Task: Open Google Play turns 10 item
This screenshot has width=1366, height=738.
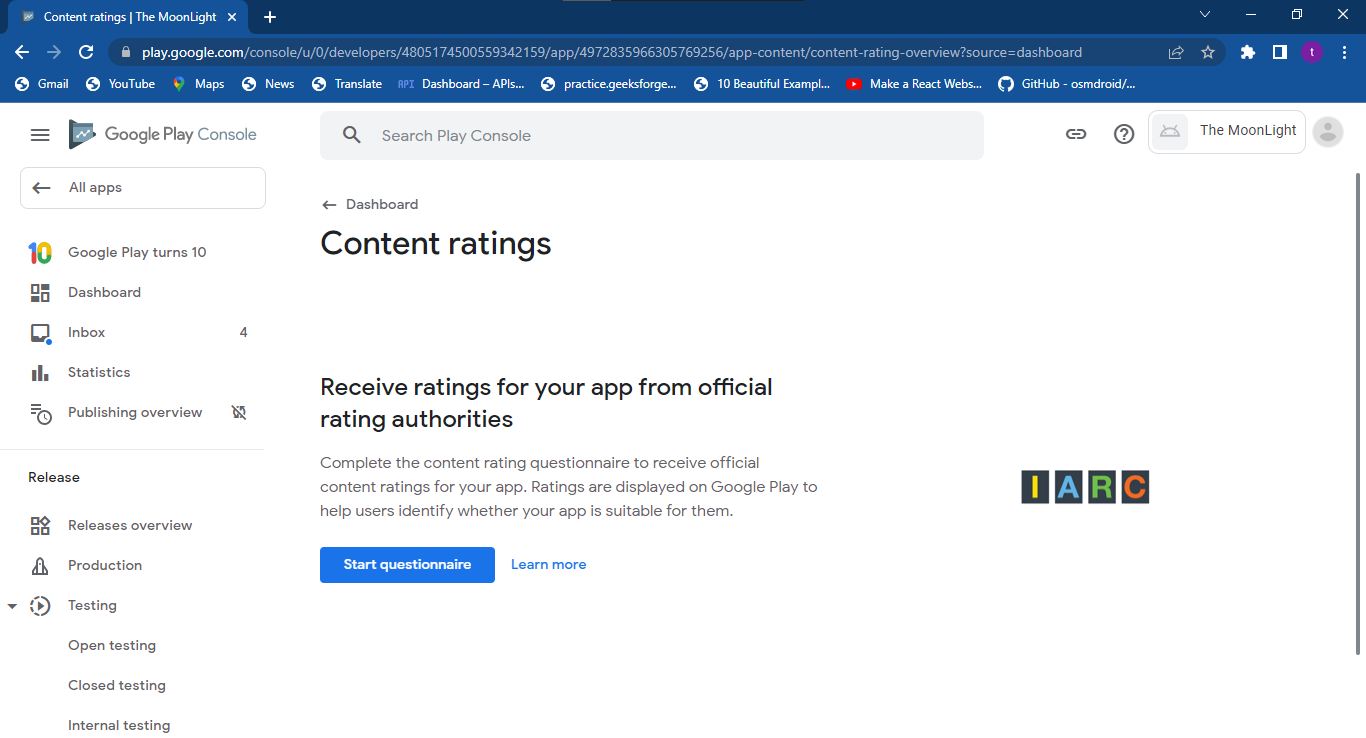Action: click(132, 253)
